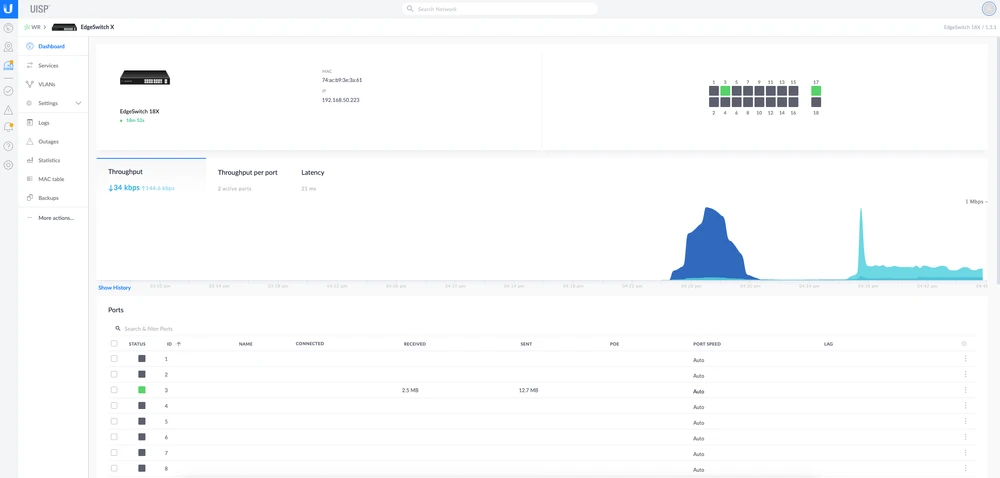The image size is (1000, 478).
Task: Expand the Settings submenu in the sidebar
Action: pos(78,103)
